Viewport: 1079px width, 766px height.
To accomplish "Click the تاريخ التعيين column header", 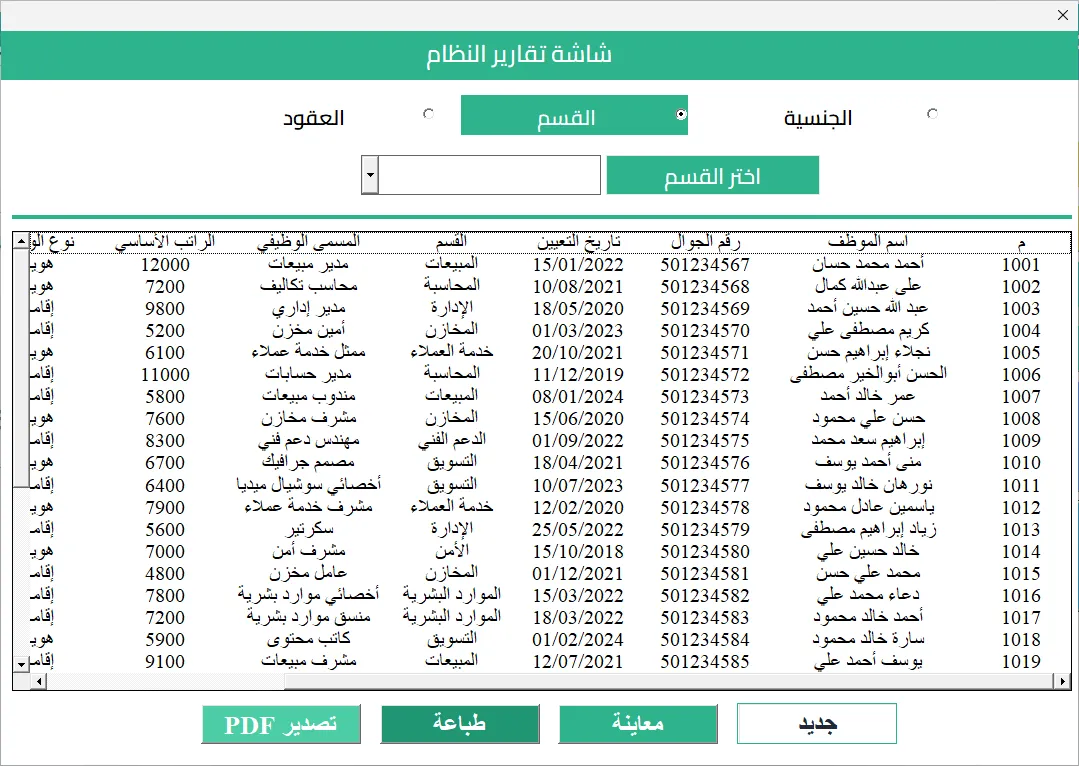I will [579, 242].
